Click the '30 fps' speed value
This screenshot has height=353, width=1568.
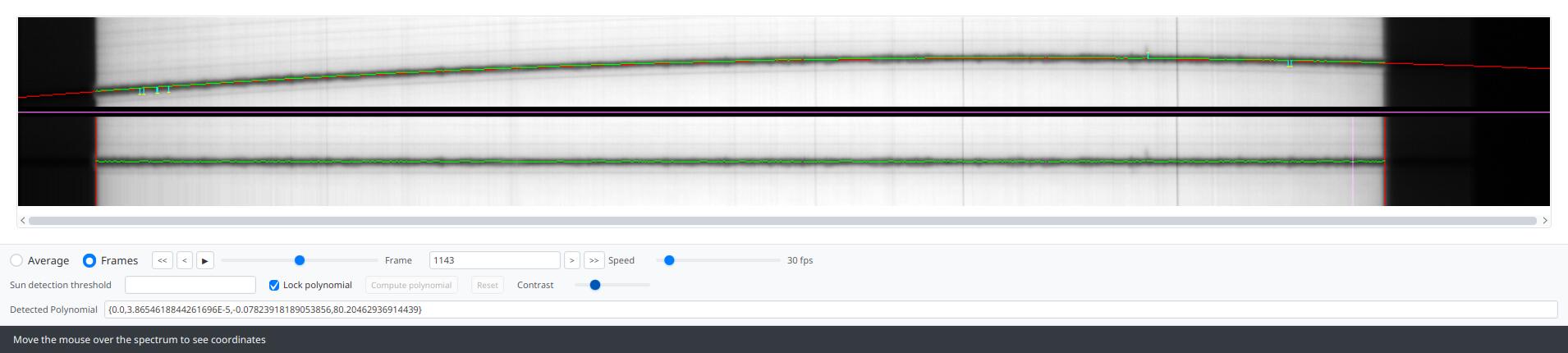(800, 260)
